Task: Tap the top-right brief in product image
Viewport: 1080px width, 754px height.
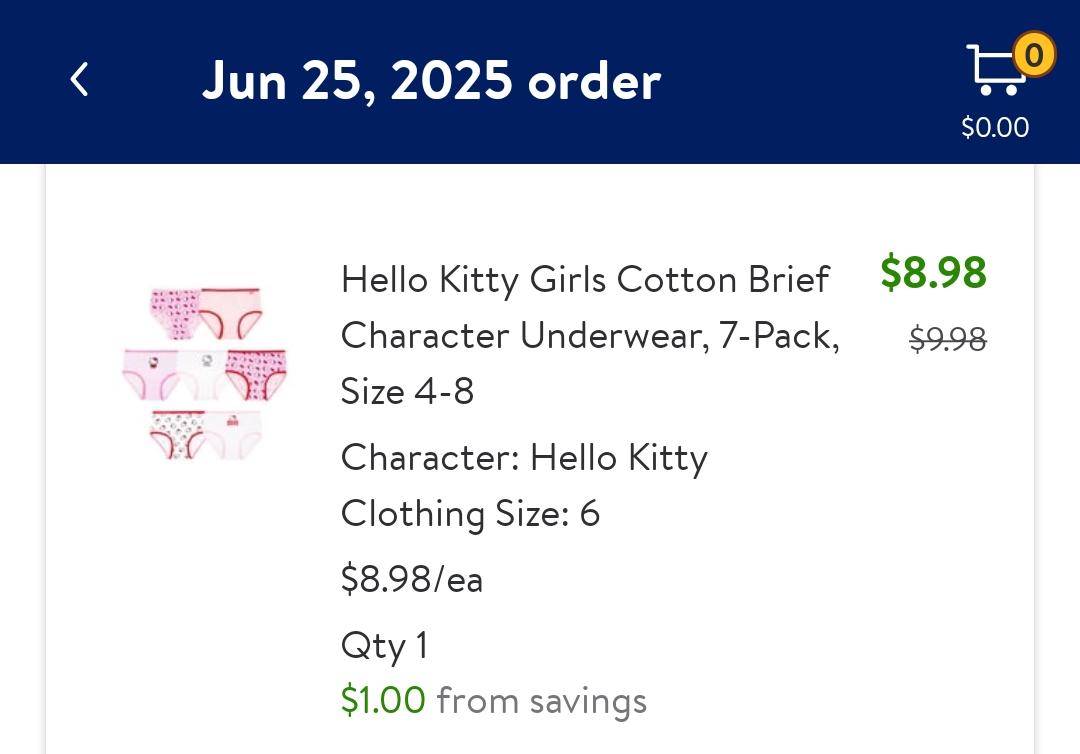Action: 231,311
